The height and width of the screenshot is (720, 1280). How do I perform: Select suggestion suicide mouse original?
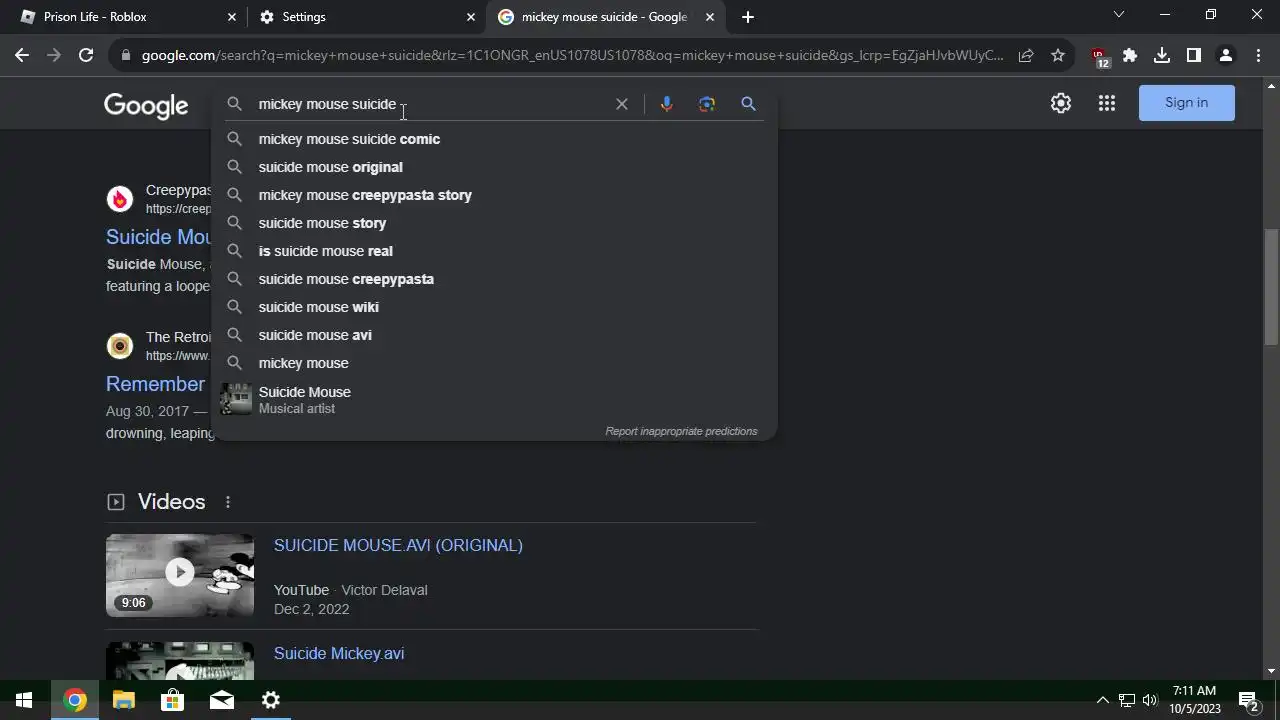pos(494,167)
